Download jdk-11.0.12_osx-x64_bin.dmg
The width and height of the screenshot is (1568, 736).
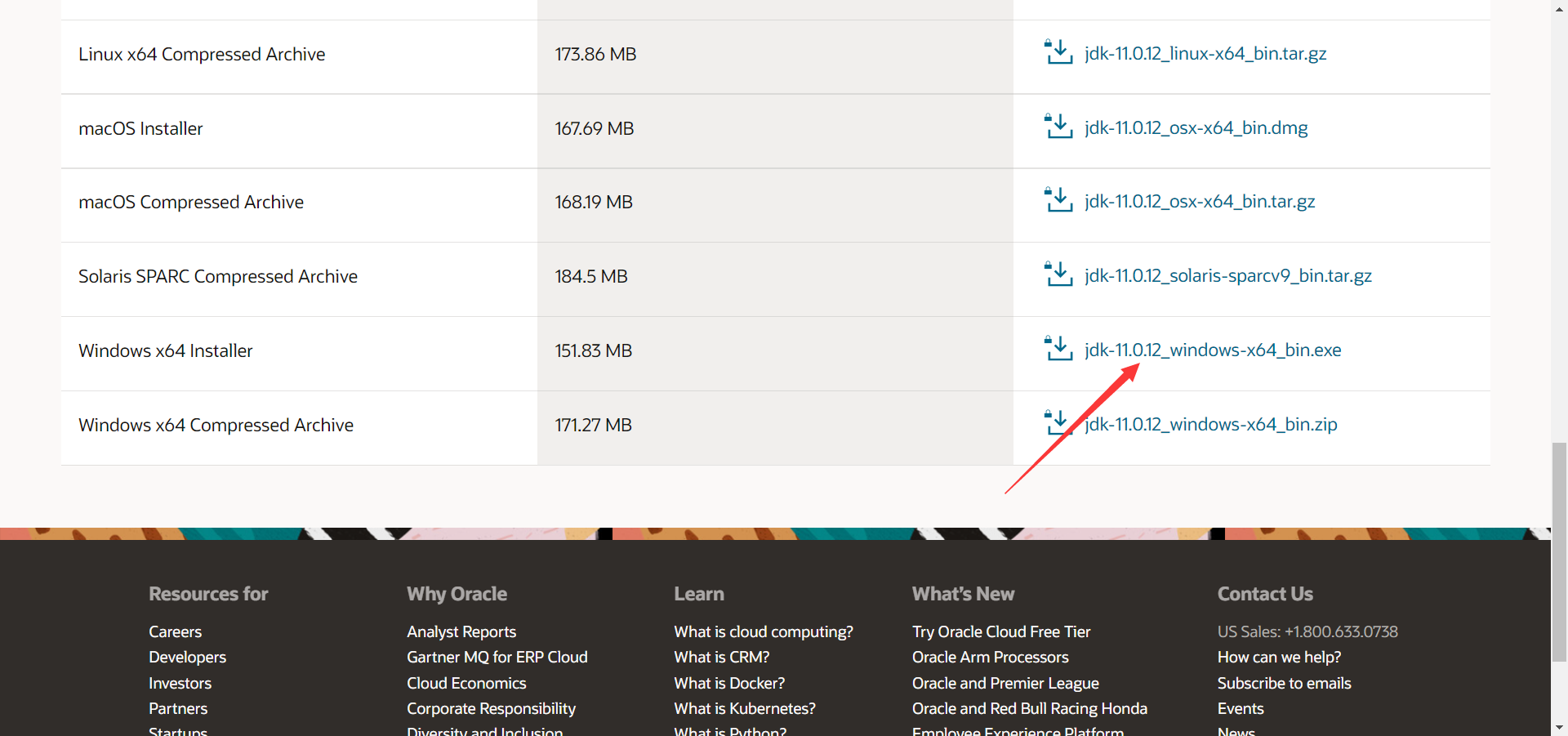(x=1196, y=128)
